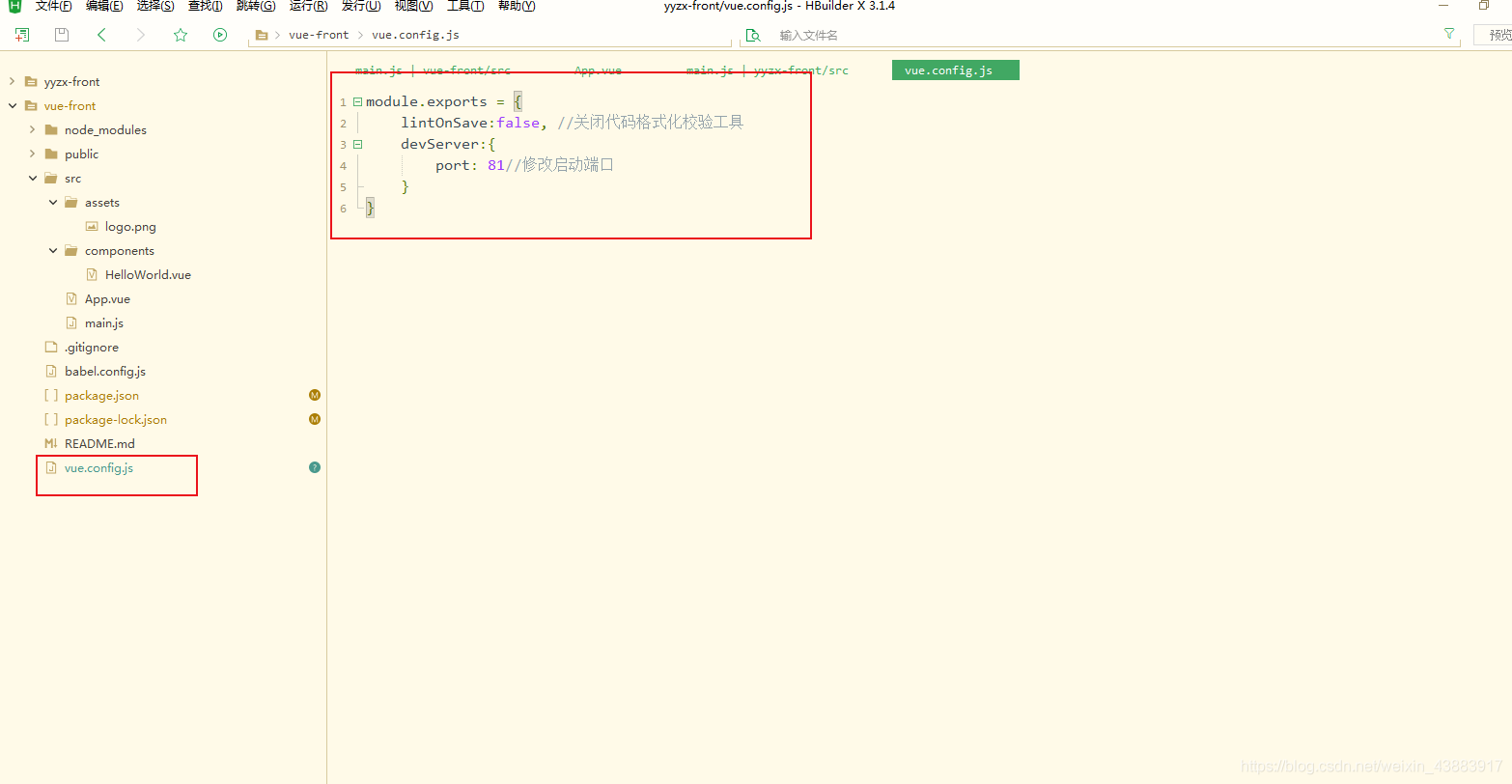Collapse the src folder
1512x784 pixels.
tap(32, 179)
